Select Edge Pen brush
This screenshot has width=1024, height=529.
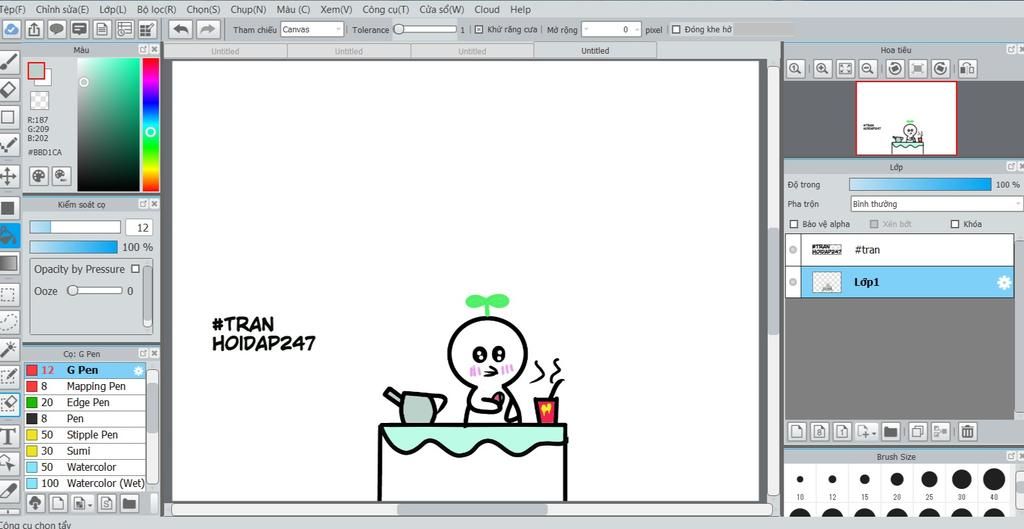[85, 402]
